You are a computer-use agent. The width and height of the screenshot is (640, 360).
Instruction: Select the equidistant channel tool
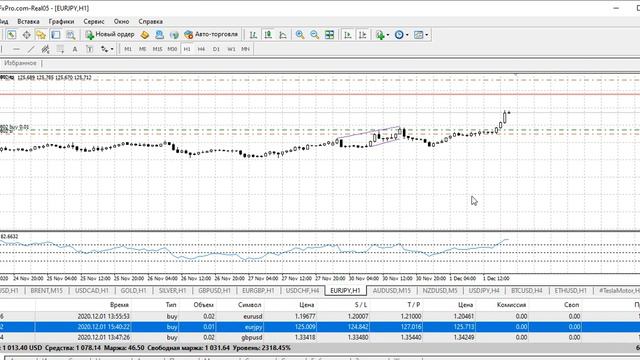point(45,49)
